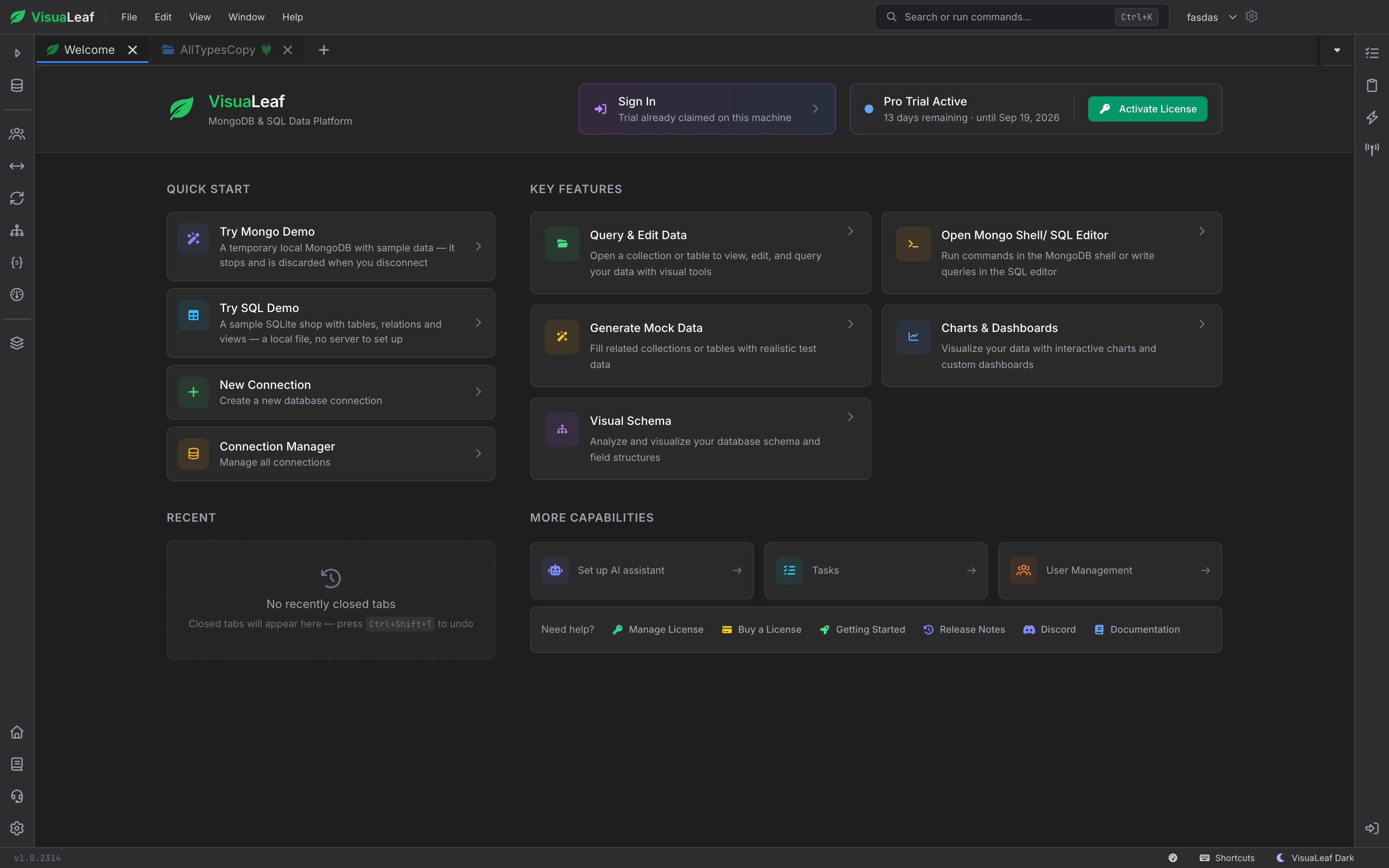Click the sign-in arrow icon at bottom right
The width and height of the screenshot is (1389, 868).
click(1372, 829)
